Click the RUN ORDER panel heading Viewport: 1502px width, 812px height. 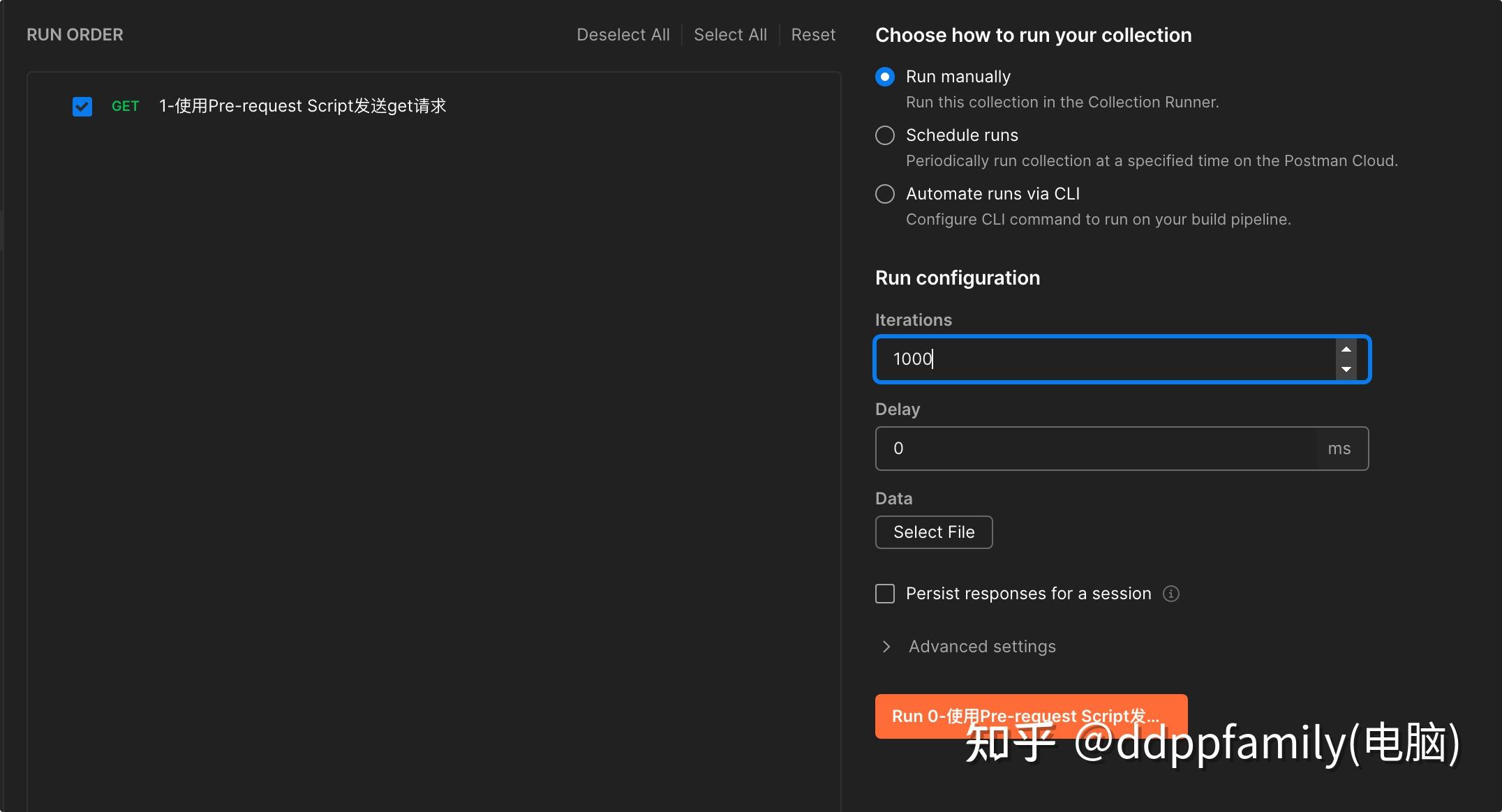coord(74,34)
